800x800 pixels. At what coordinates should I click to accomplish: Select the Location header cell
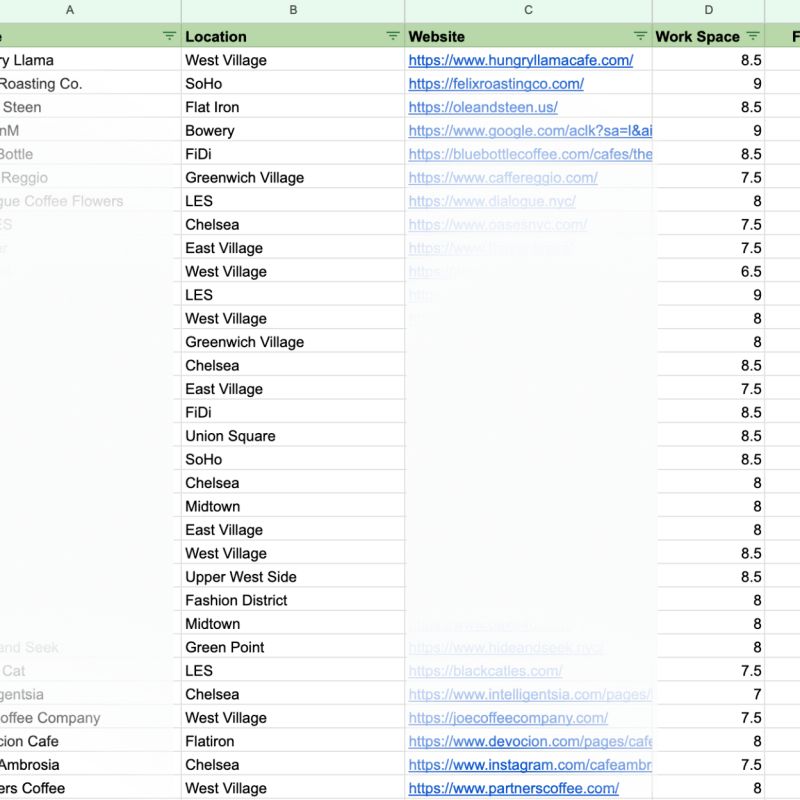pyautogui.click(x=293, y=36)
